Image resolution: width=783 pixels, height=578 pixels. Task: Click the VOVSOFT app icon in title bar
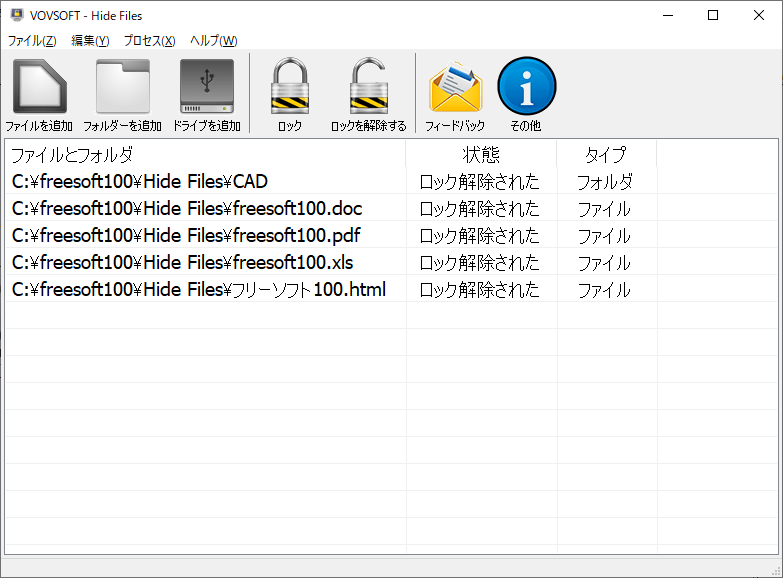pyautogui.click(x=17, y=15)
